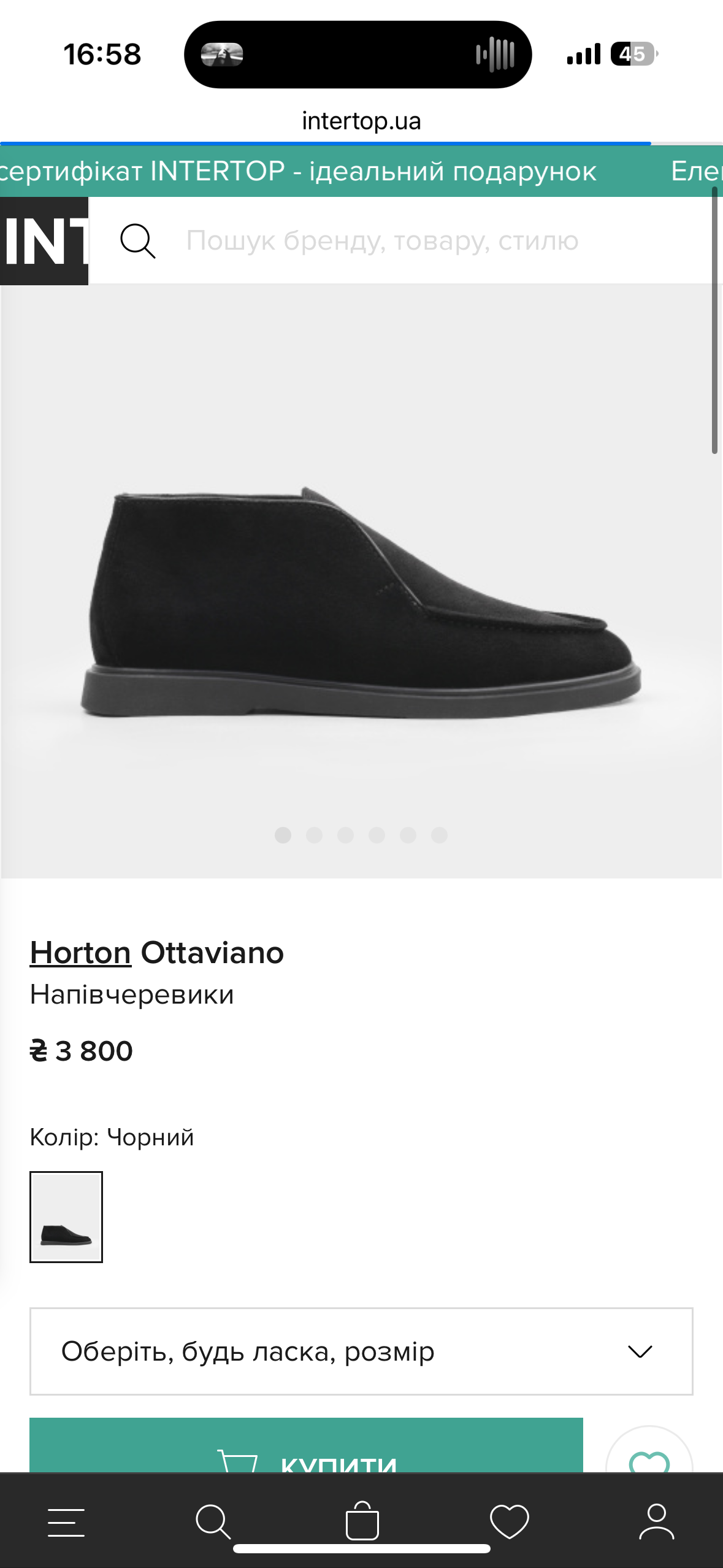This screenshot has width=723, height=1568.
Task: Tap the intertop.ua address bar
Action: 361,121
